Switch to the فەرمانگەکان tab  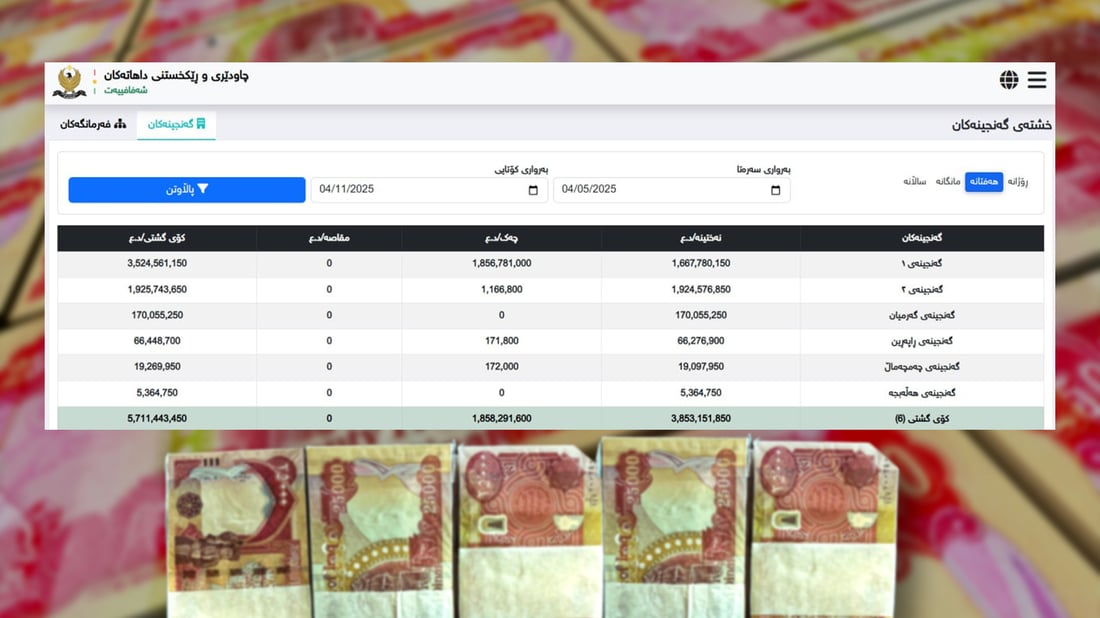coord(93,124)
